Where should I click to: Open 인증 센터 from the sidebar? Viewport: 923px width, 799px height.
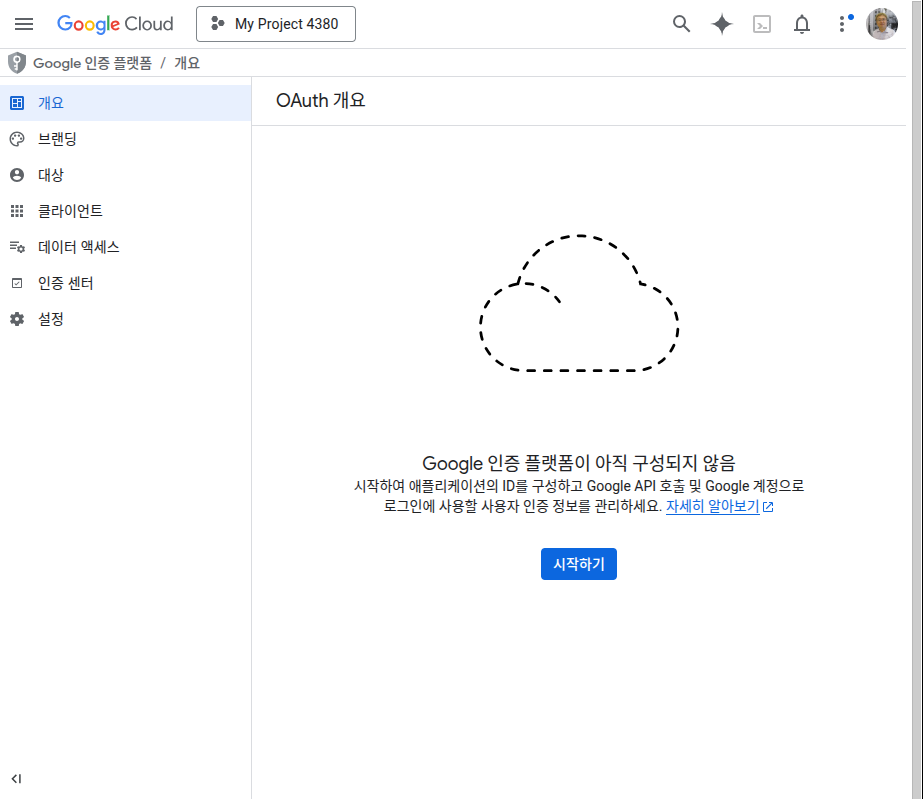[66, 283]
